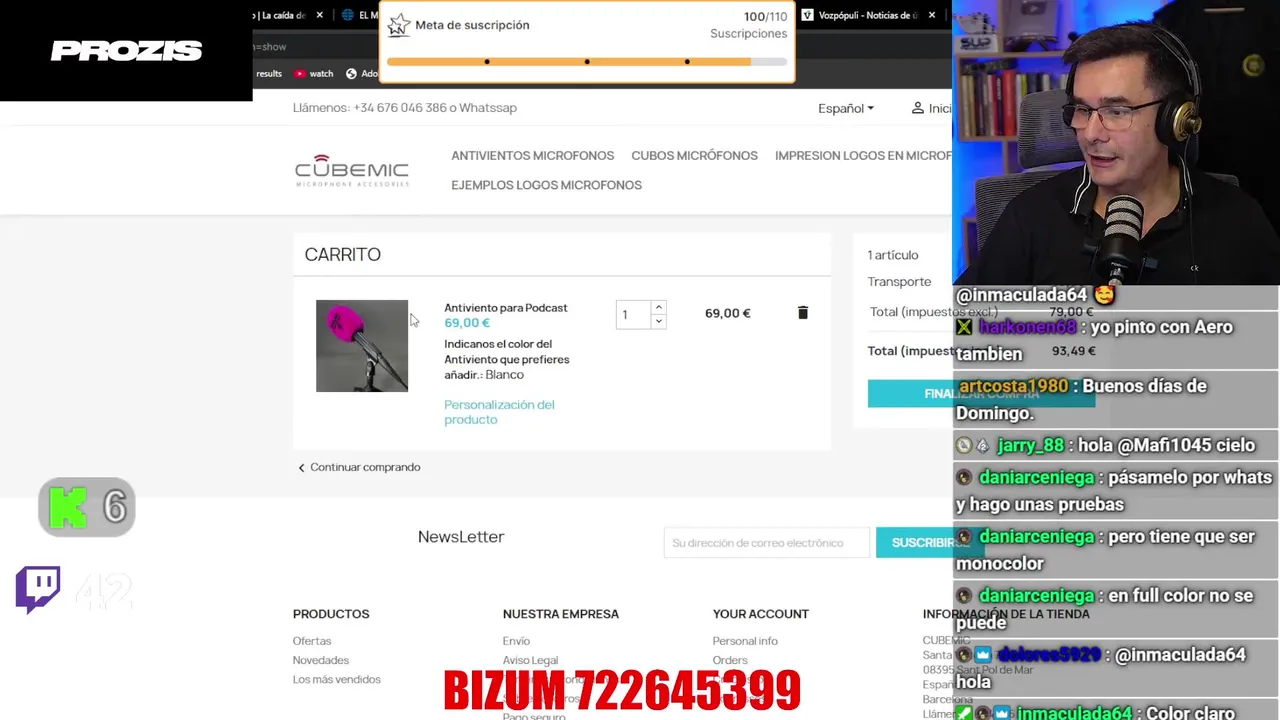Click the YOUR ACCOUNT footer heading
This screenshot has height=720, width=1280.
coord(761,614)
